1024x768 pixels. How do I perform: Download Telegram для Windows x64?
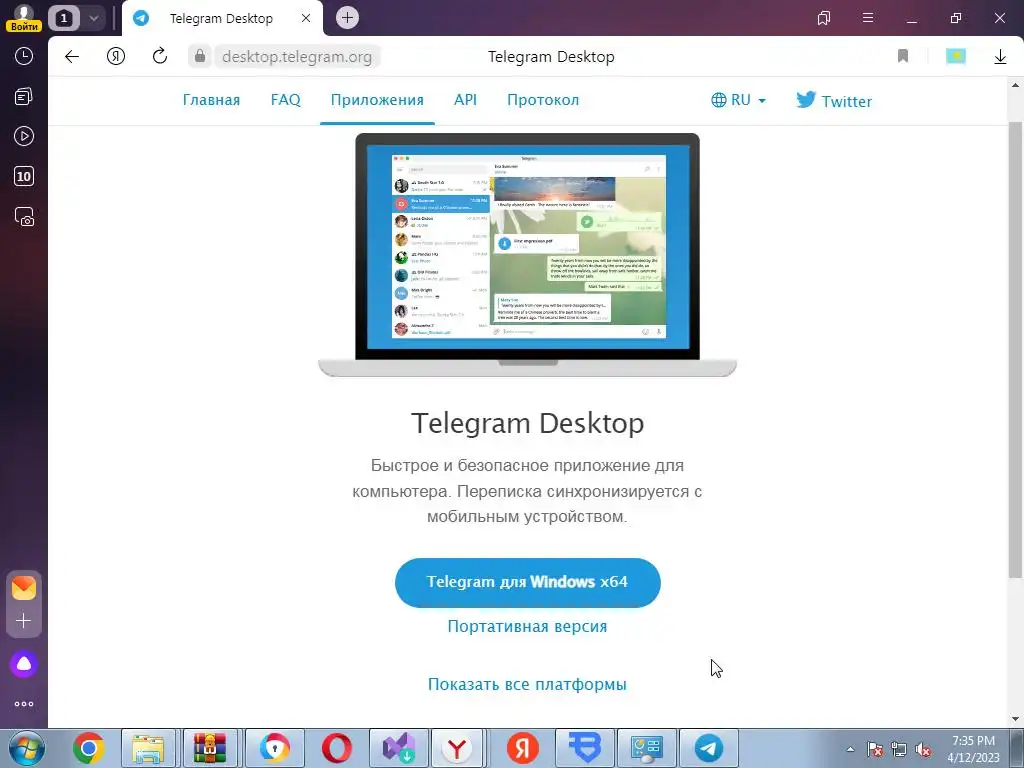(x=528, y=583)
